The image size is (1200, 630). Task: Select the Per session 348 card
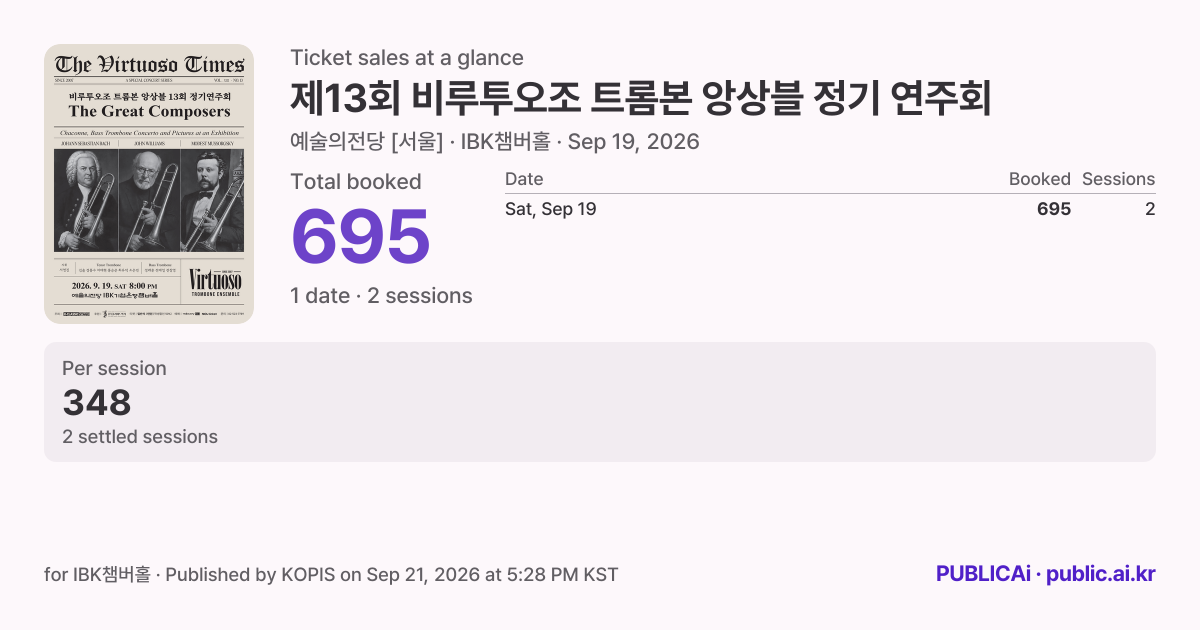click(x=600, y=402)
